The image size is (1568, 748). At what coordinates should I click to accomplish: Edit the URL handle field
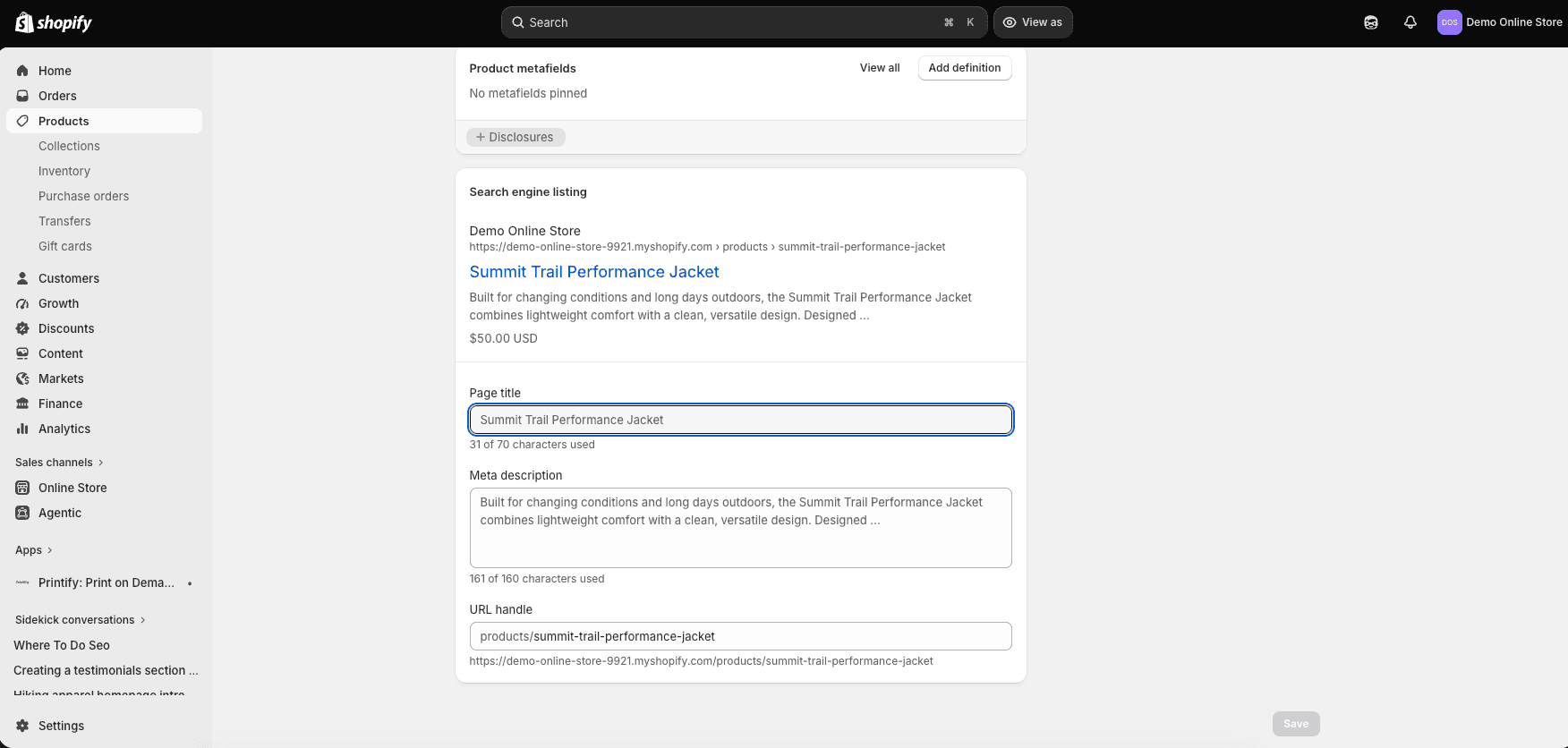[741, 636]
